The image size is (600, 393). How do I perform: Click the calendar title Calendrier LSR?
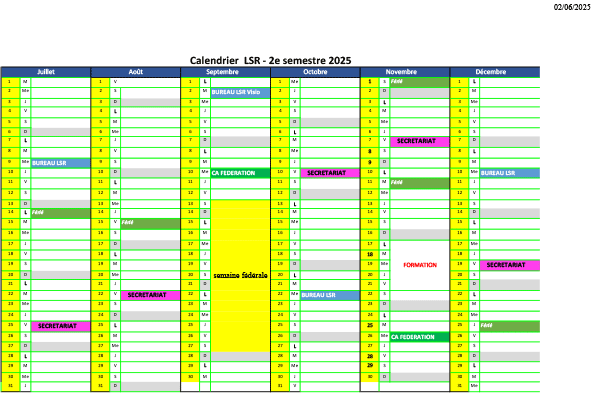click(x=271, y=60)
